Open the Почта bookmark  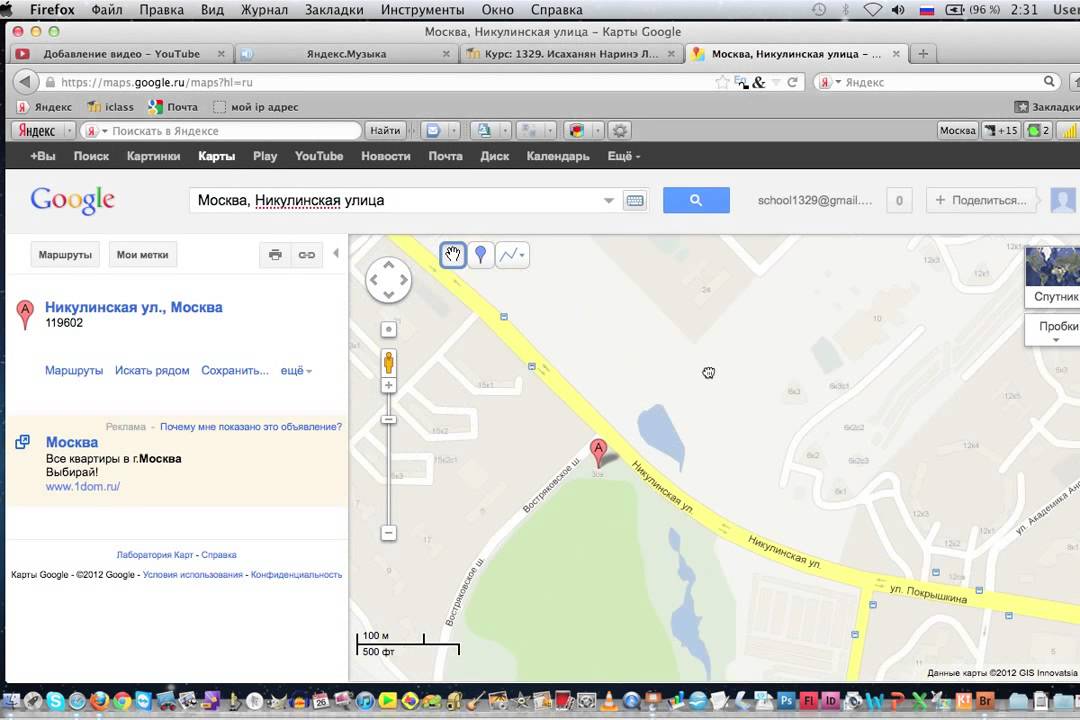tap(173, 107)
